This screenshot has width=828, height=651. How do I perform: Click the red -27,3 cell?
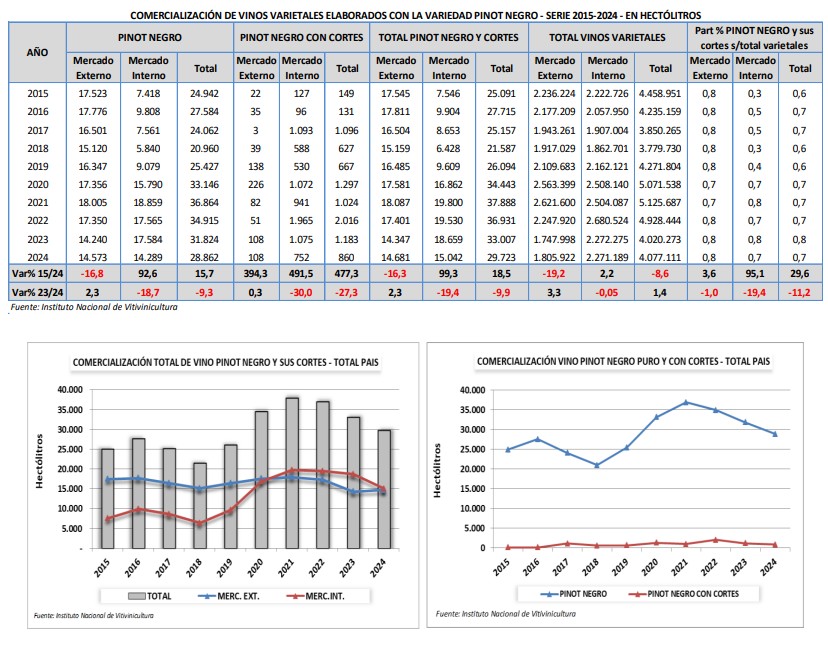point(346,292)
